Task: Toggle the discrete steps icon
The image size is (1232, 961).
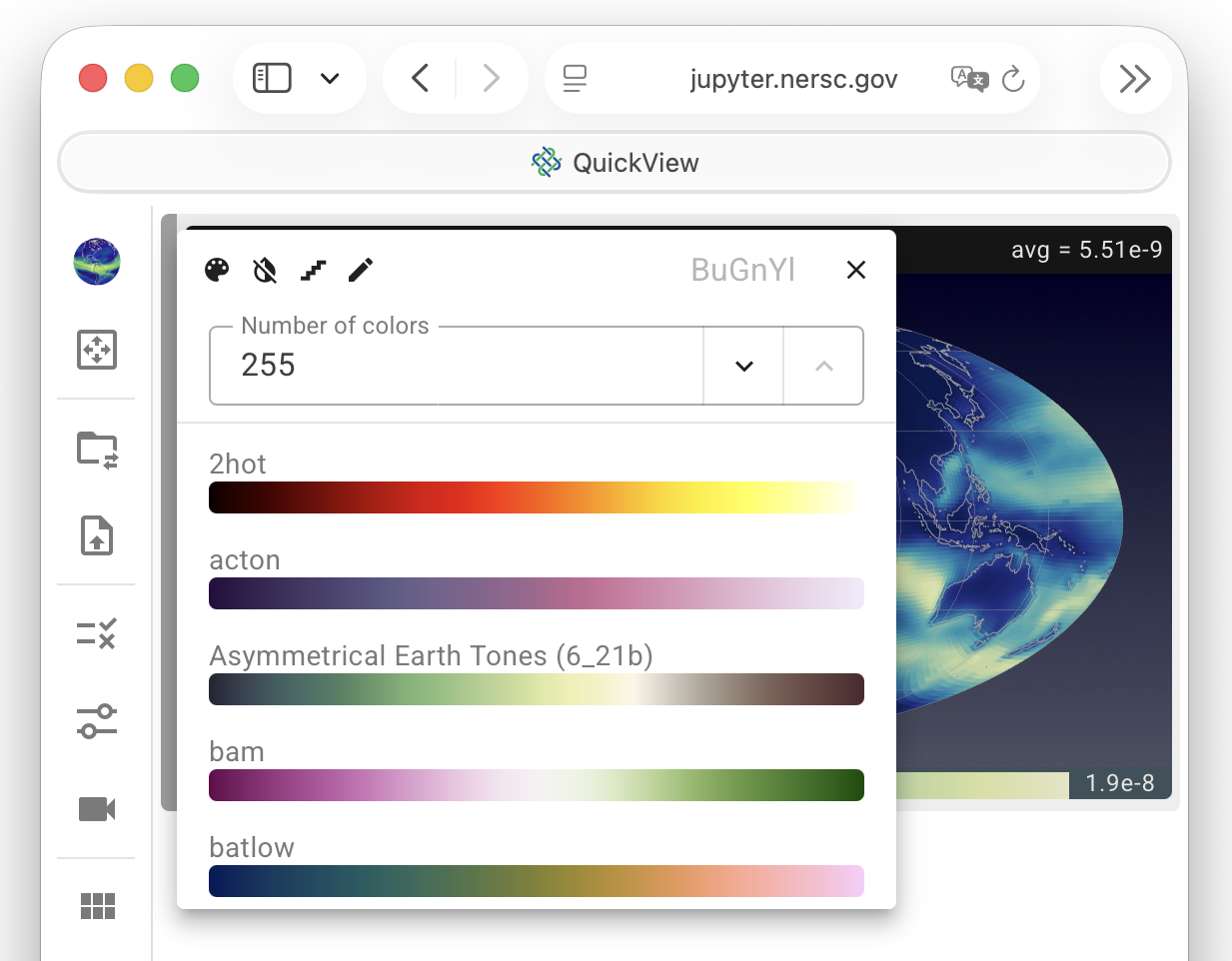Action: pos(313,270)
